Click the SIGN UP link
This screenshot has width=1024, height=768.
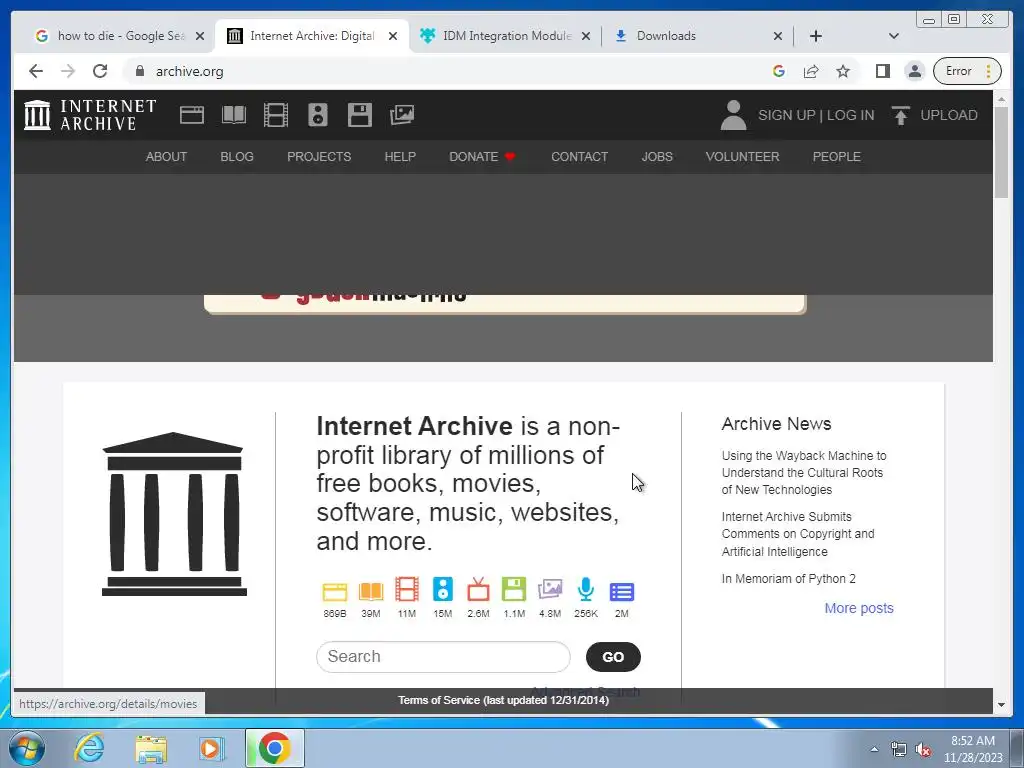(x=786, y=115)
